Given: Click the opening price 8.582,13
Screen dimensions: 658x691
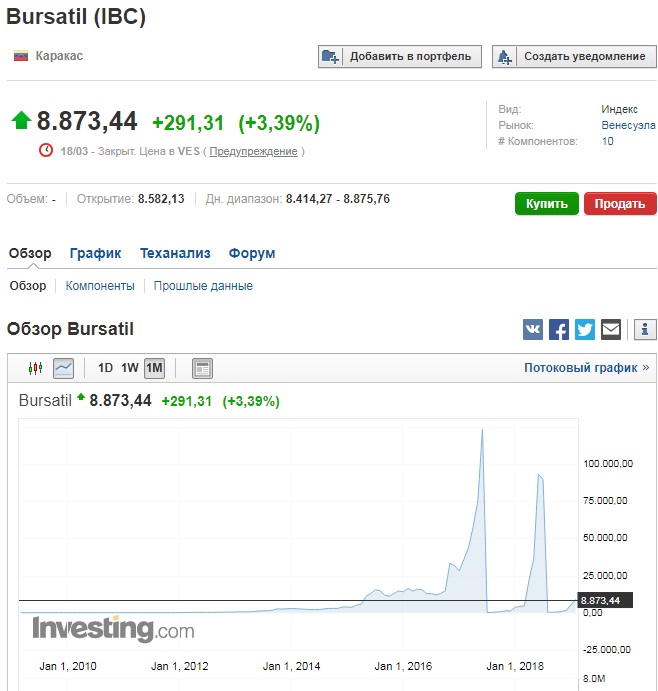Looking at the screenshot, I should pyautogui.click(x=161, y=199).
